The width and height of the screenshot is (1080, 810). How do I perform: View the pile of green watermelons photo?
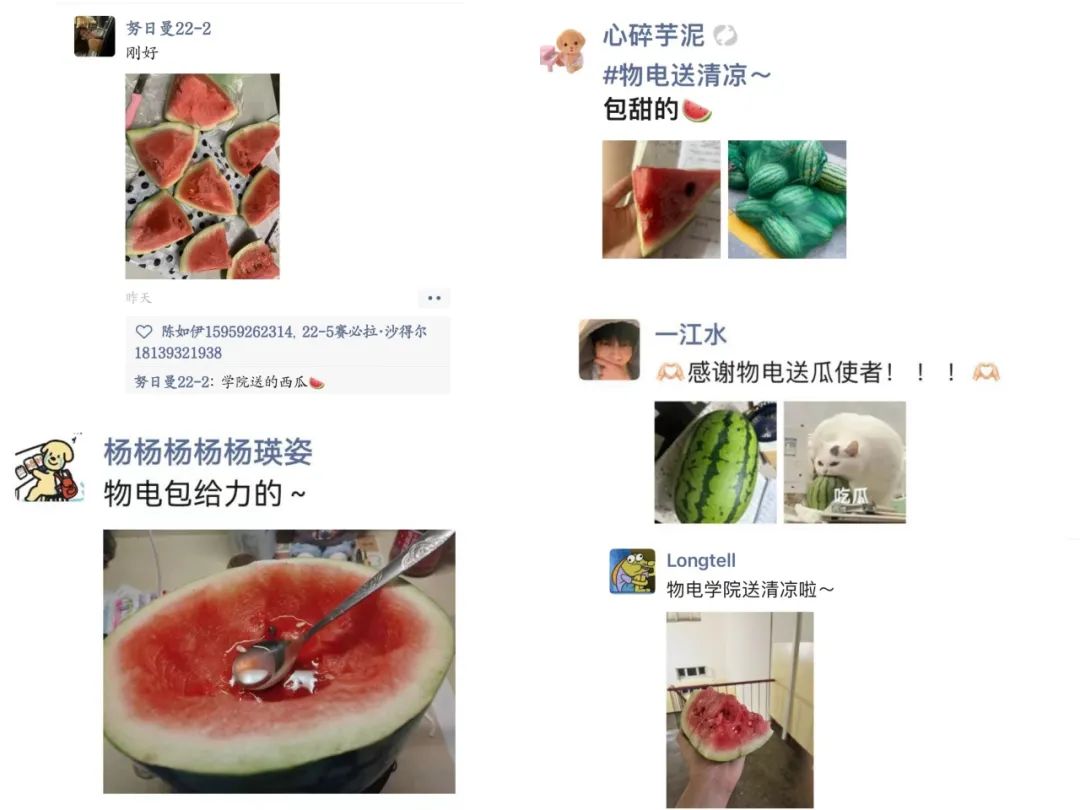pyautogui.click(x=787, y=200)
